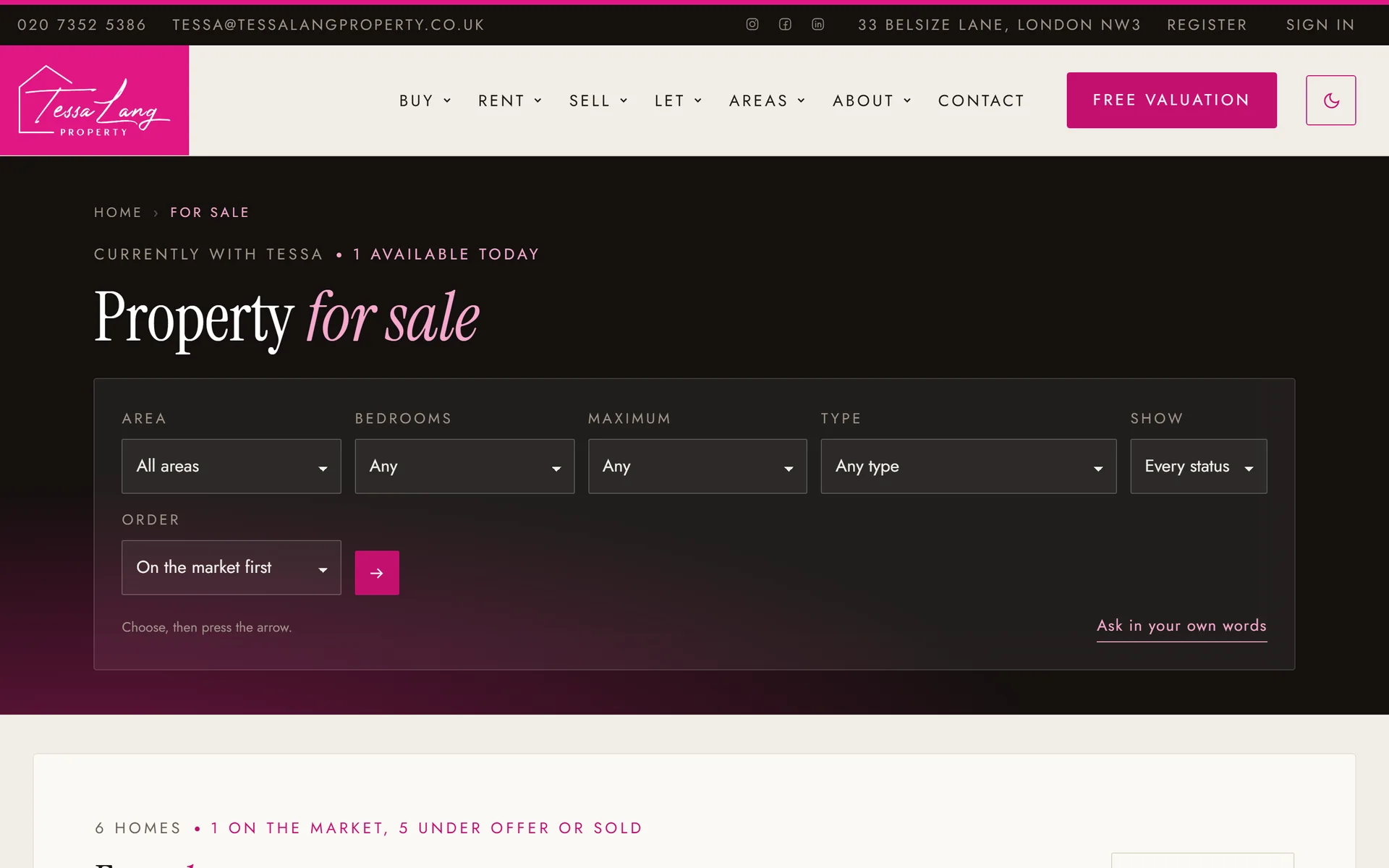Click the 6 Homes count text
Screen dimensions: 1389x868
137,828
